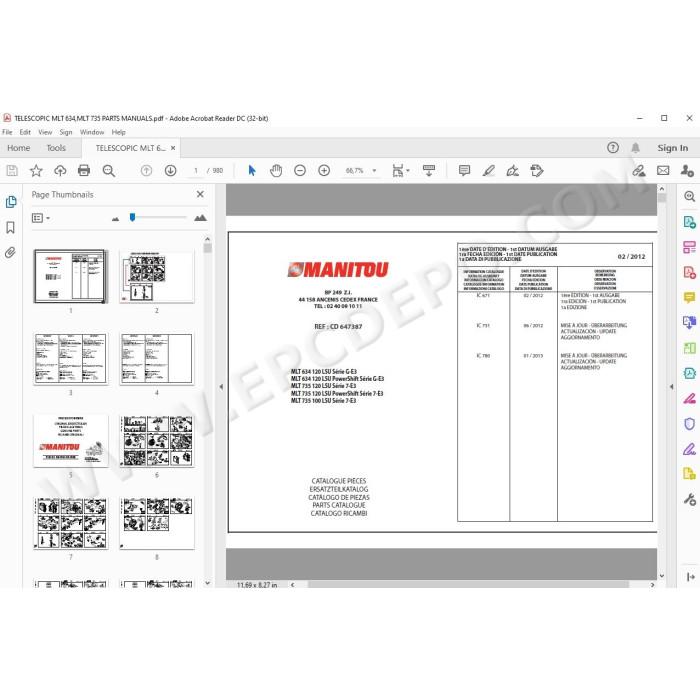Reduce thumbnail size small mountains icon
Viewport: 700px width, 700px height.
(116, 219)
